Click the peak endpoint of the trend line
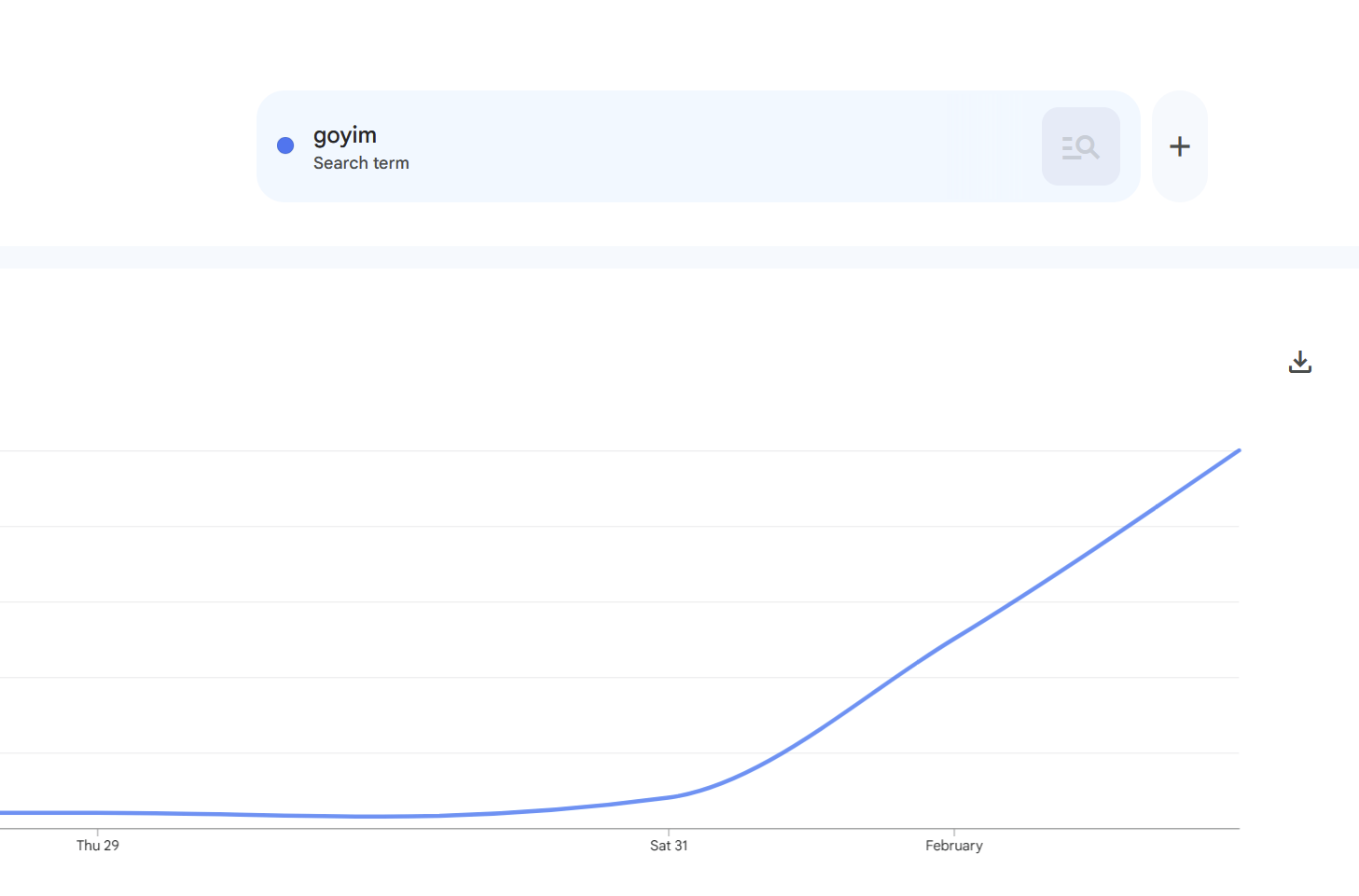This screenshot has width=1359, height=896. 1238,451
